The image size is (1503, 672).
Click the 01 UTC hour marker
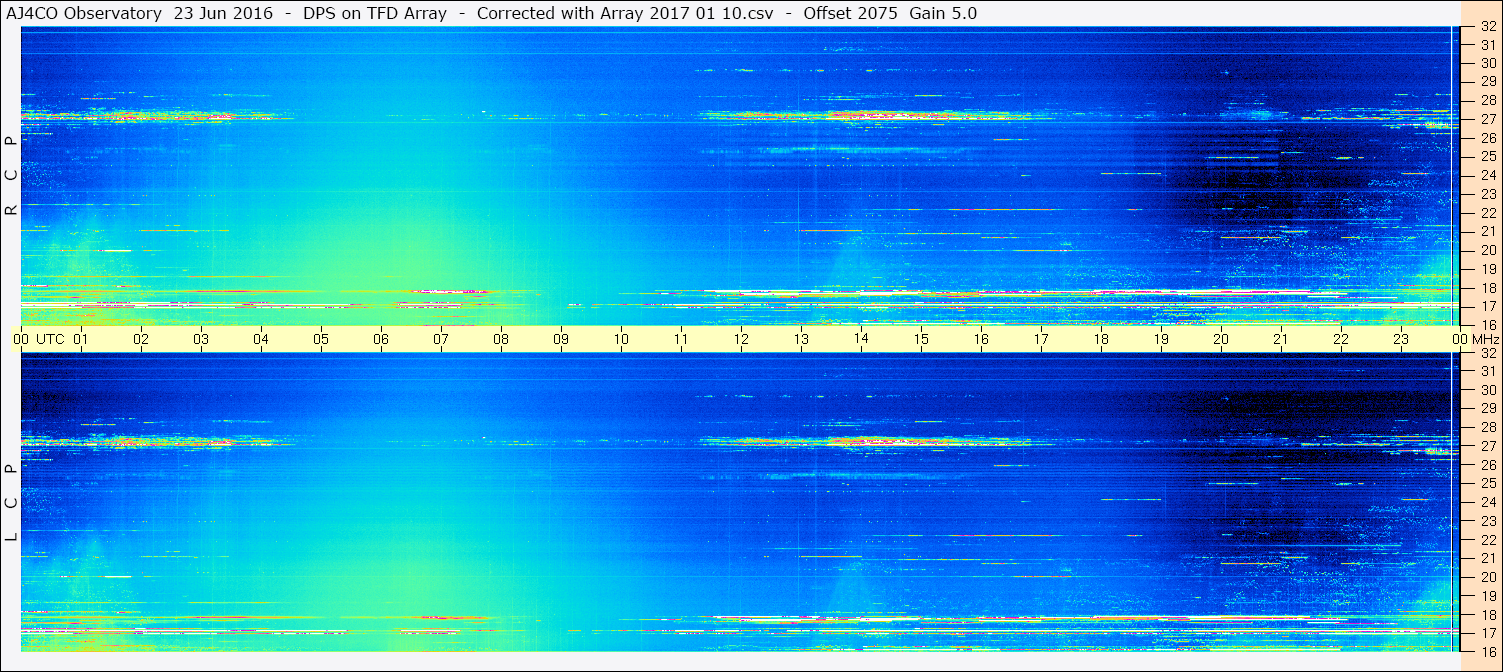[81, 339]
